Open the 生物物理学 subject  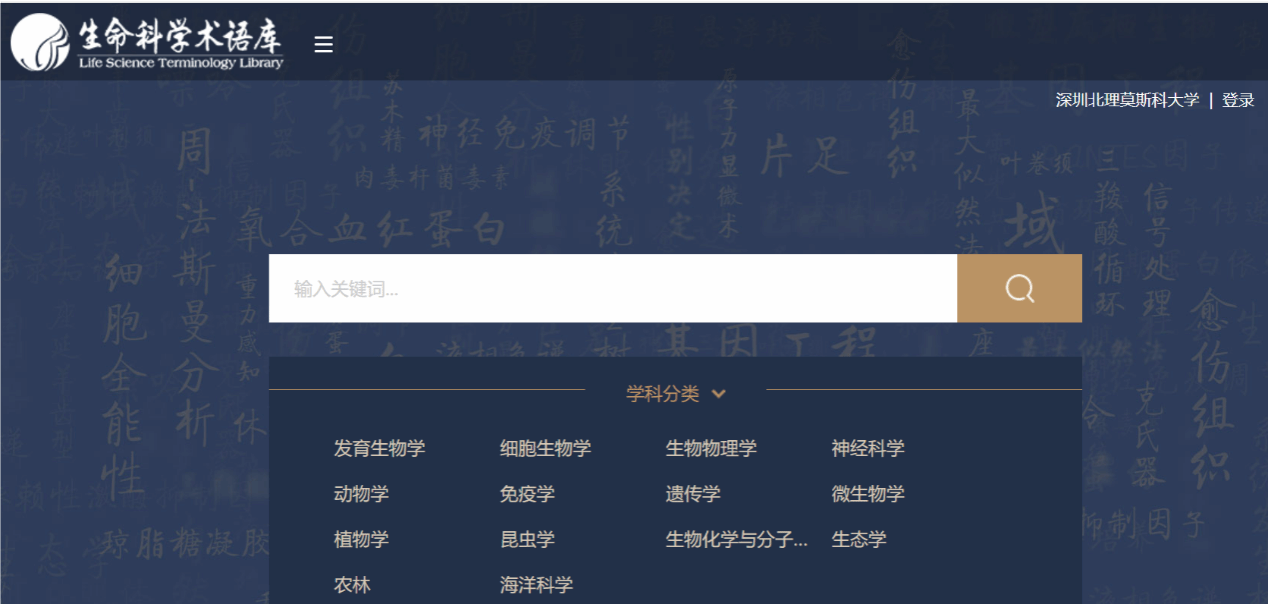pyautogui.click(x=711, y=449)
